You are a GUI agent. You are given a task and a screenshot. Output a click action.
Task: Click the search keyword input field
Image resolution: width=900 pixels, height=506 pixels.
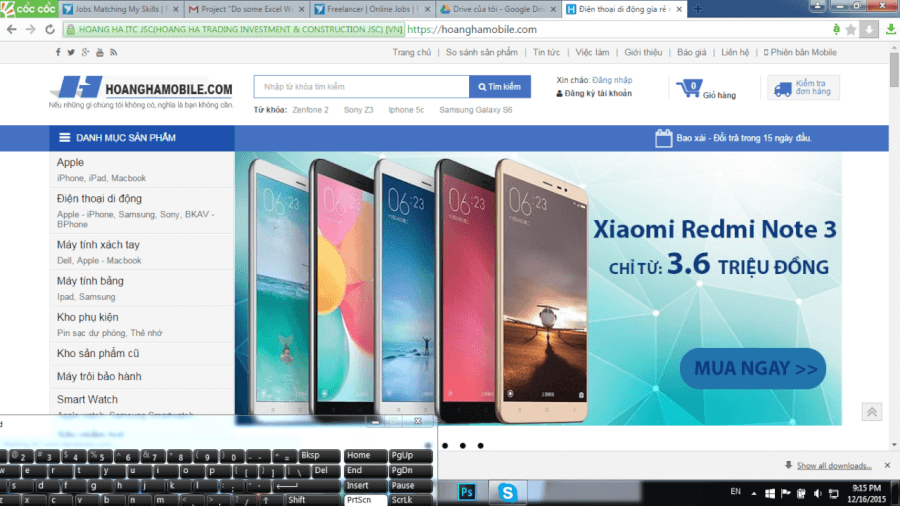coord(361,87)
